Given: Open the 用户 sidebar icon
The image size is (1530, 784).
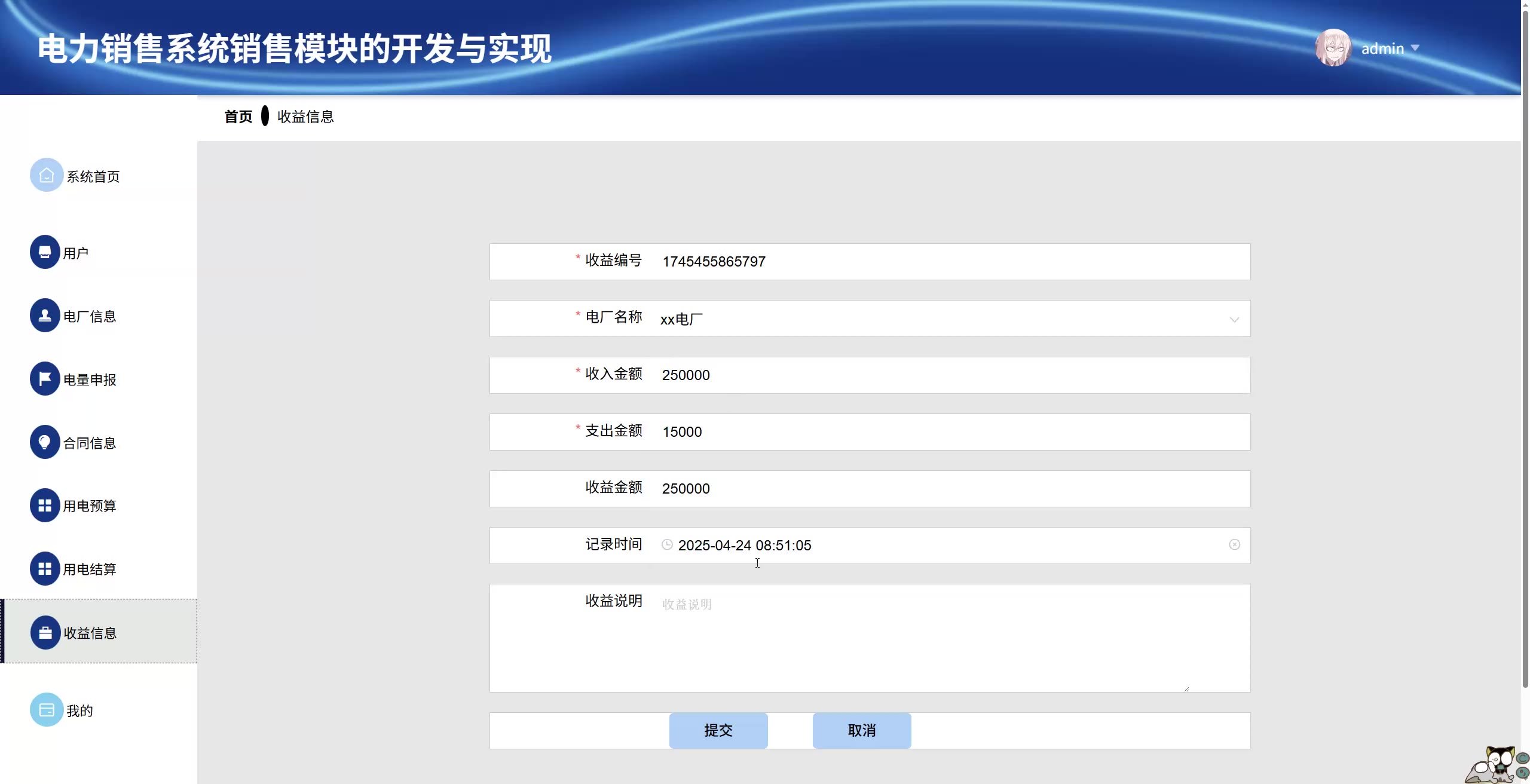Looking at the screenshot, I should [x=45, y=252].
